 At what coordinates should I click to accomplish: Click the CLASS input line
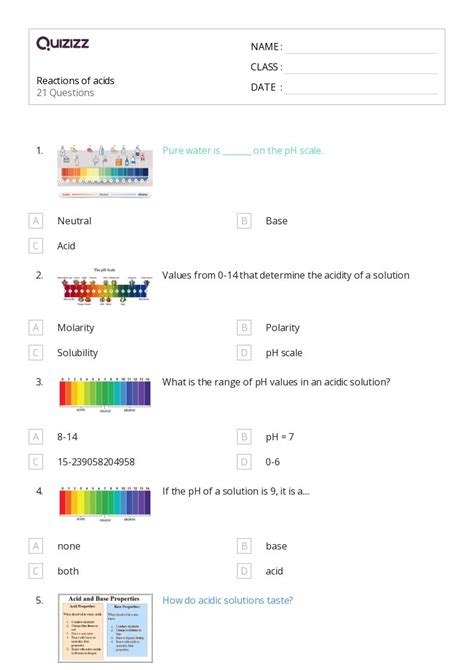pyautogui.click(x=361, y=67)
